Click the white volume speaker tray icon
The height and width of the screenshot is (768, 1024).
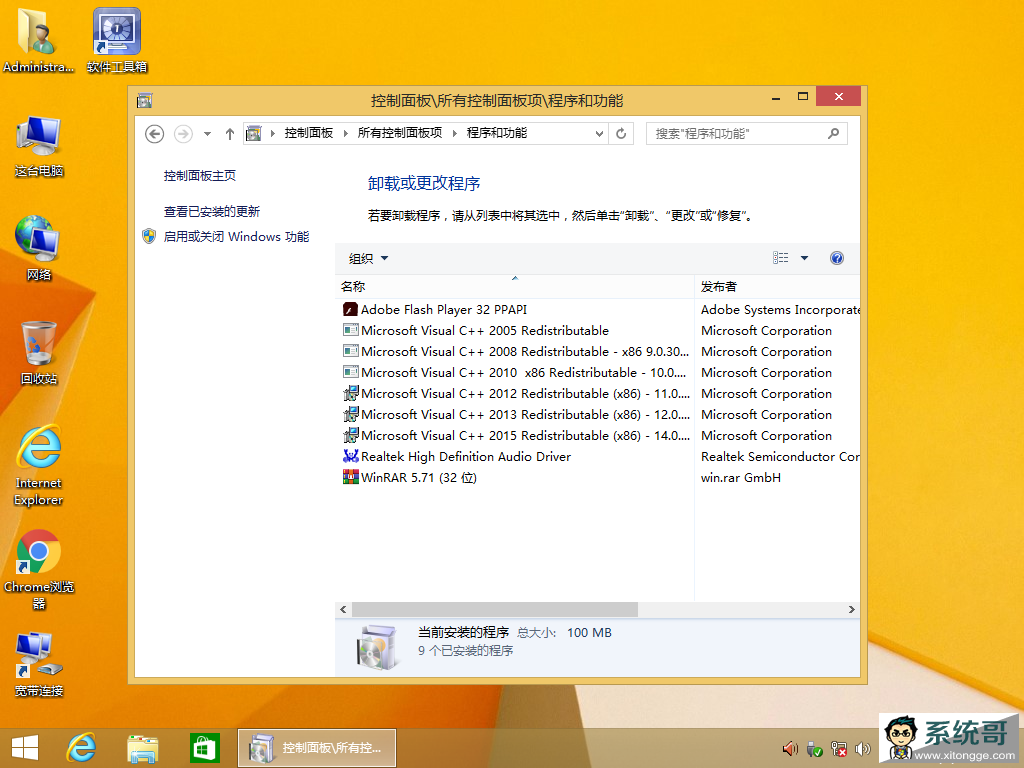tap(863, 749)
